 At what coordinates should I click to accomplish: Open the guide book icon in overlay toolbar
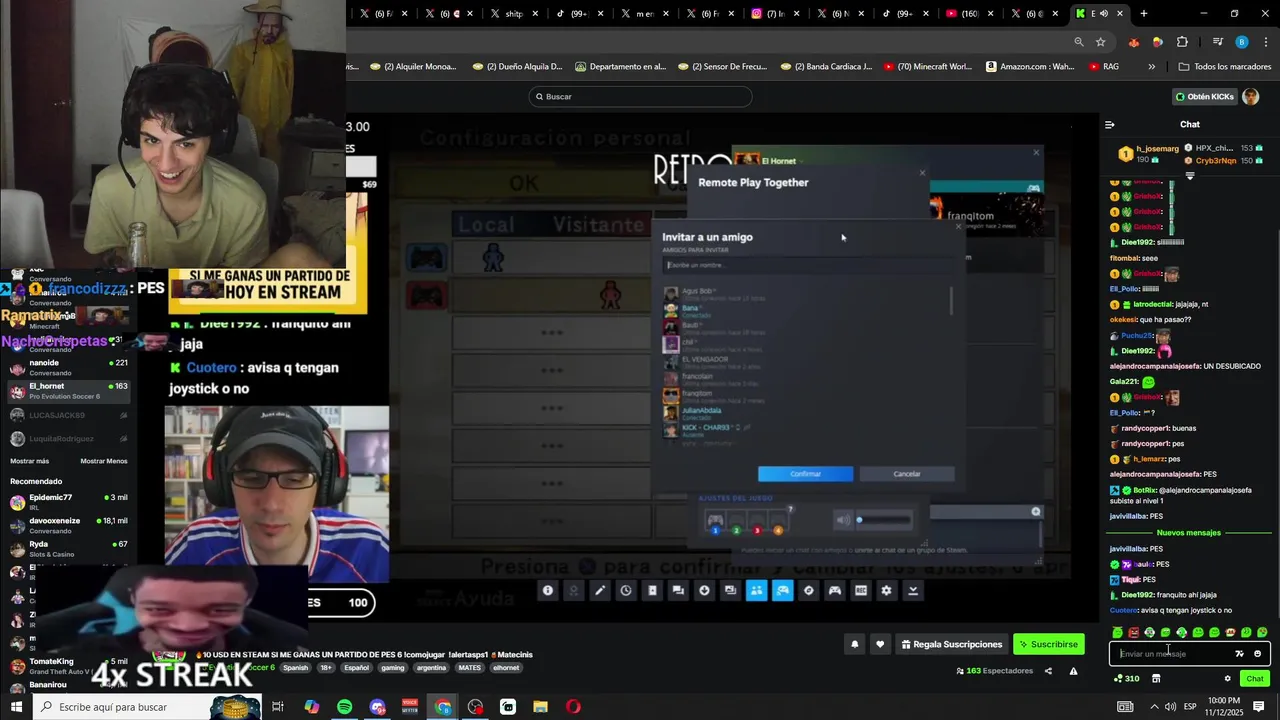tap(652, 591)
